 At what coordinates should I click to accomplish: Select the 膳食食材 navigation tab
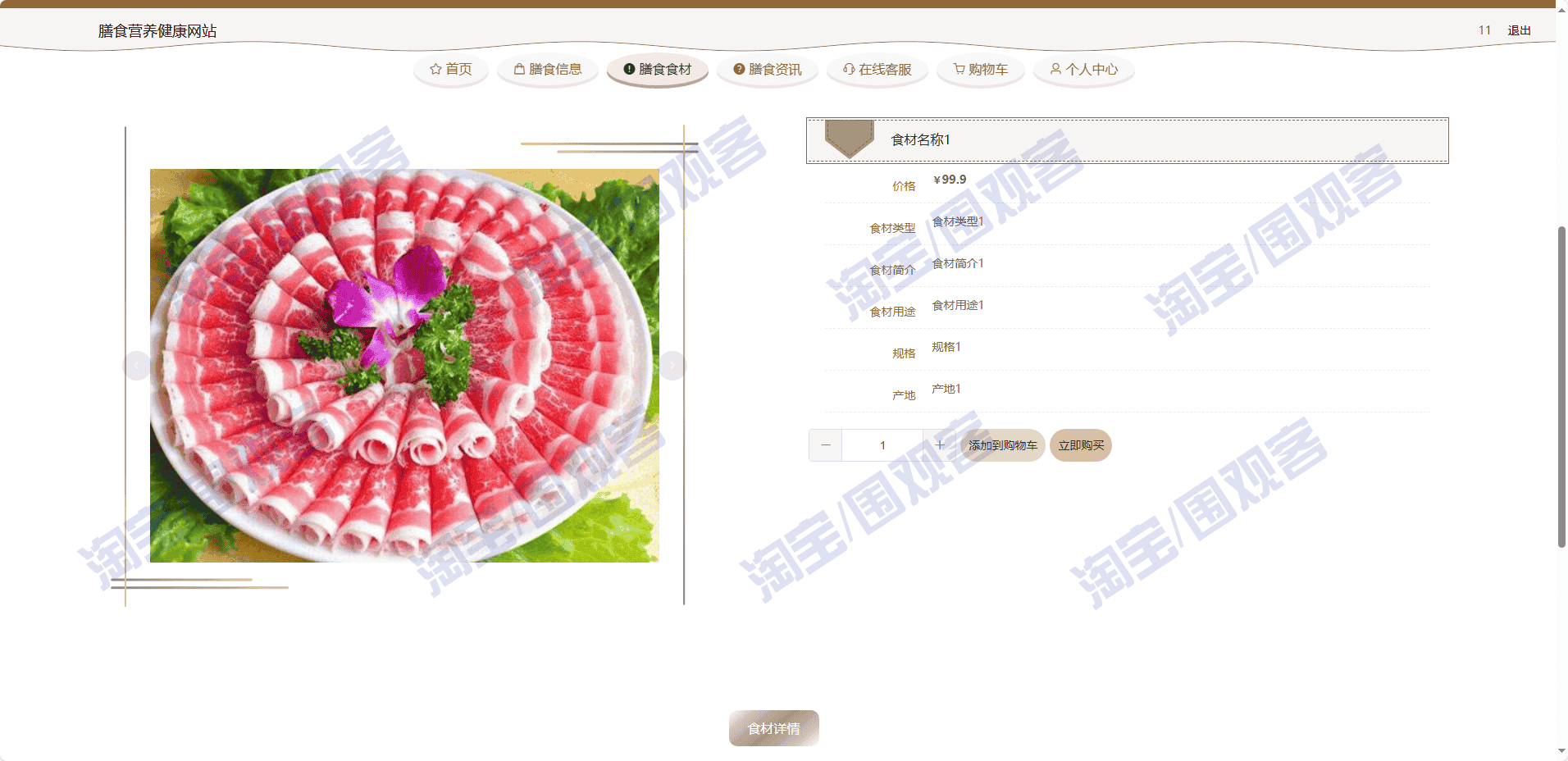[658, 70]
